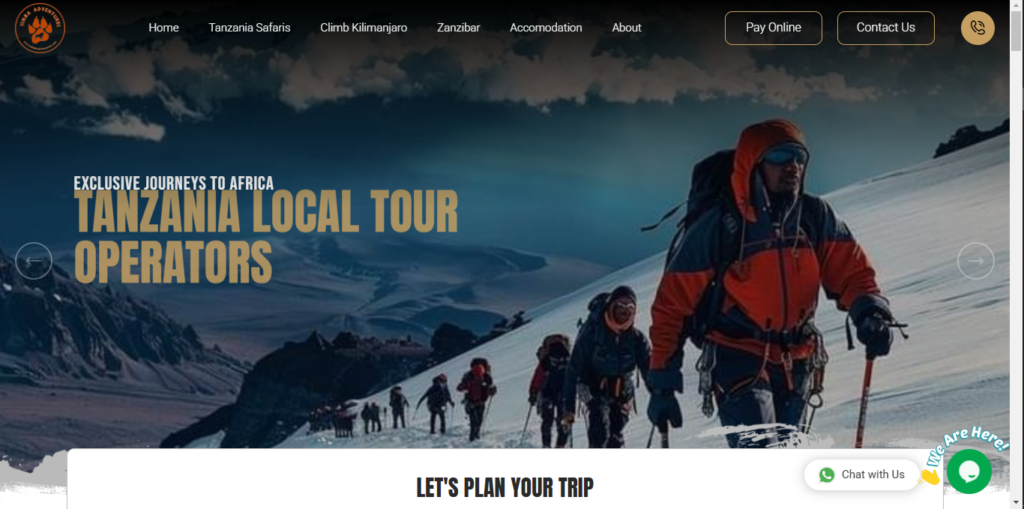The image size is (1024, 509).
Task: Click the waving hand emoji
Action: [x=929, y=476]
